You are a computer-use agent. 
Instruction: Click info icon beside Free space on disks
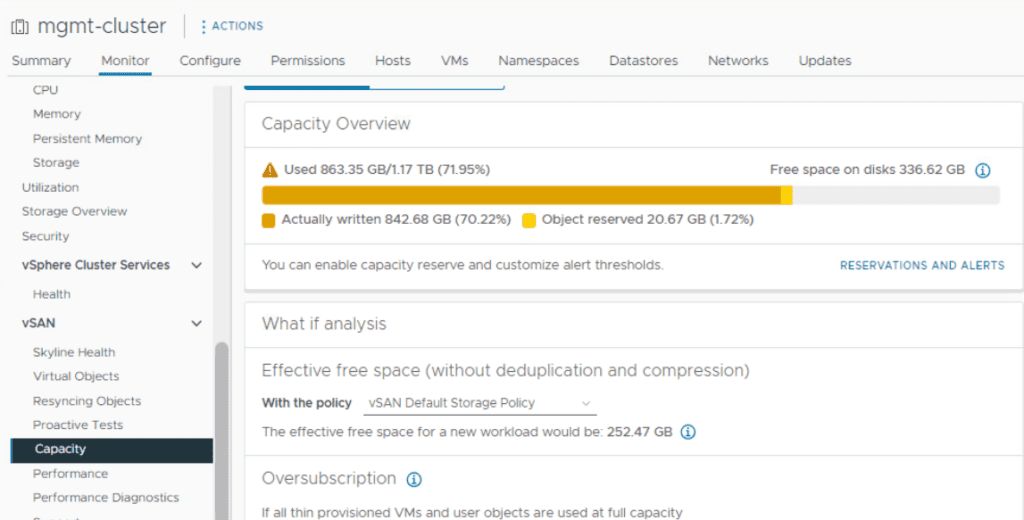[x=982, y=171]
